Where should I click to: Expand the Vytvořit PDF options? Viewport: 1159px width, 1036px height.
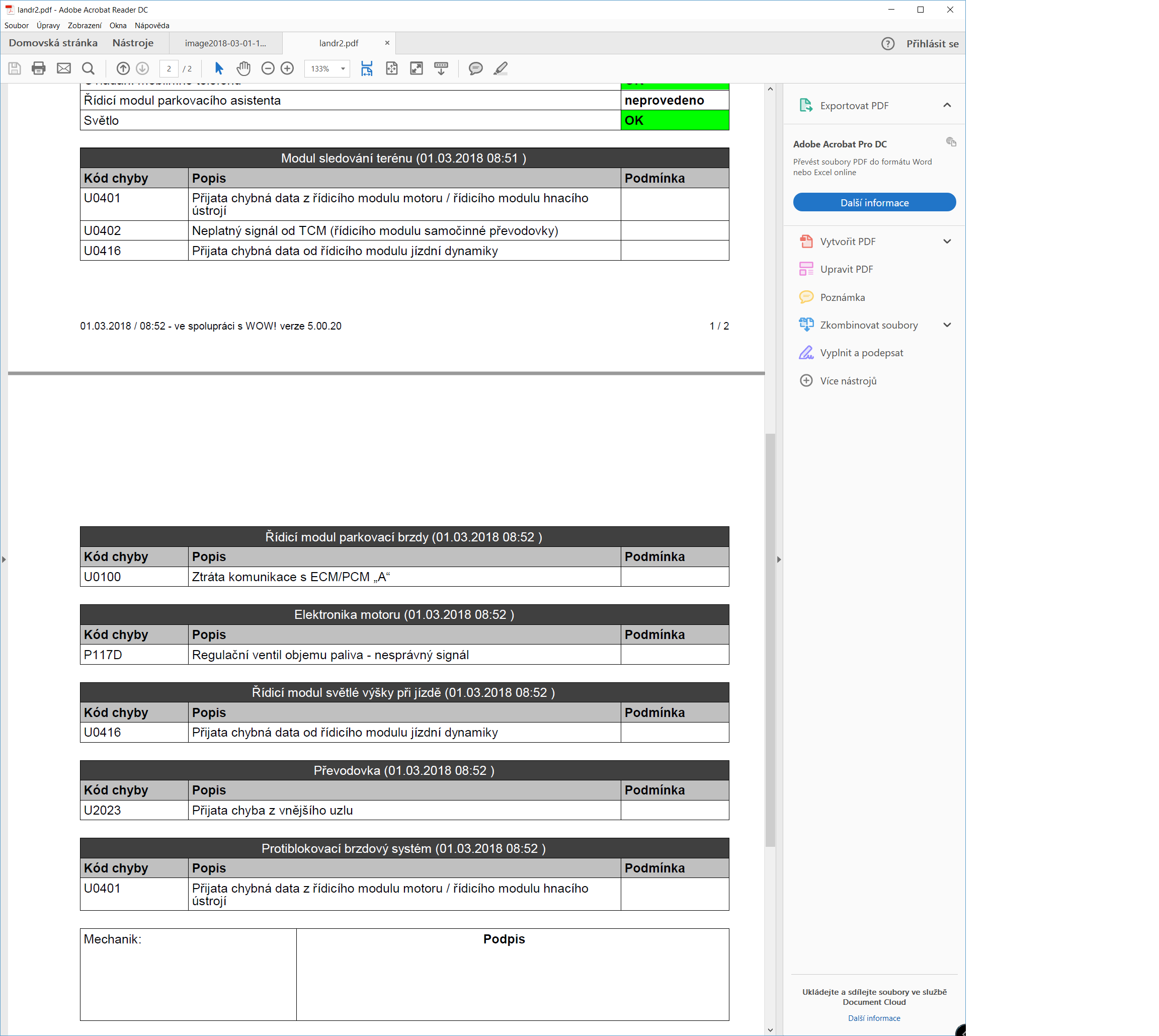(947, 242)
